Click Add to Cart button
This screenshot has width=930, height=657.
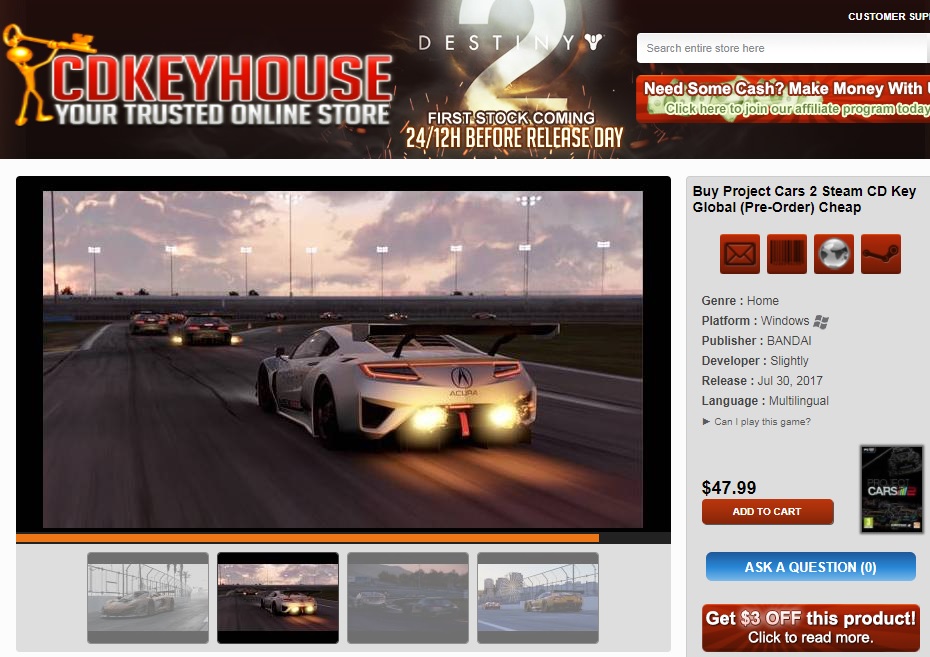point(767,512)
